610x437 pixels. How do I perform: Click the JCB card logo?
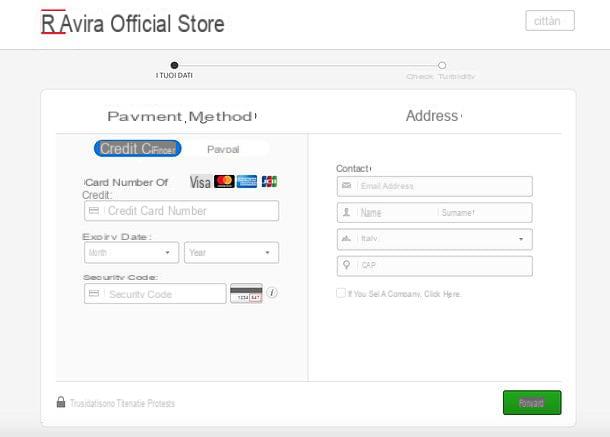coord(269,181)
